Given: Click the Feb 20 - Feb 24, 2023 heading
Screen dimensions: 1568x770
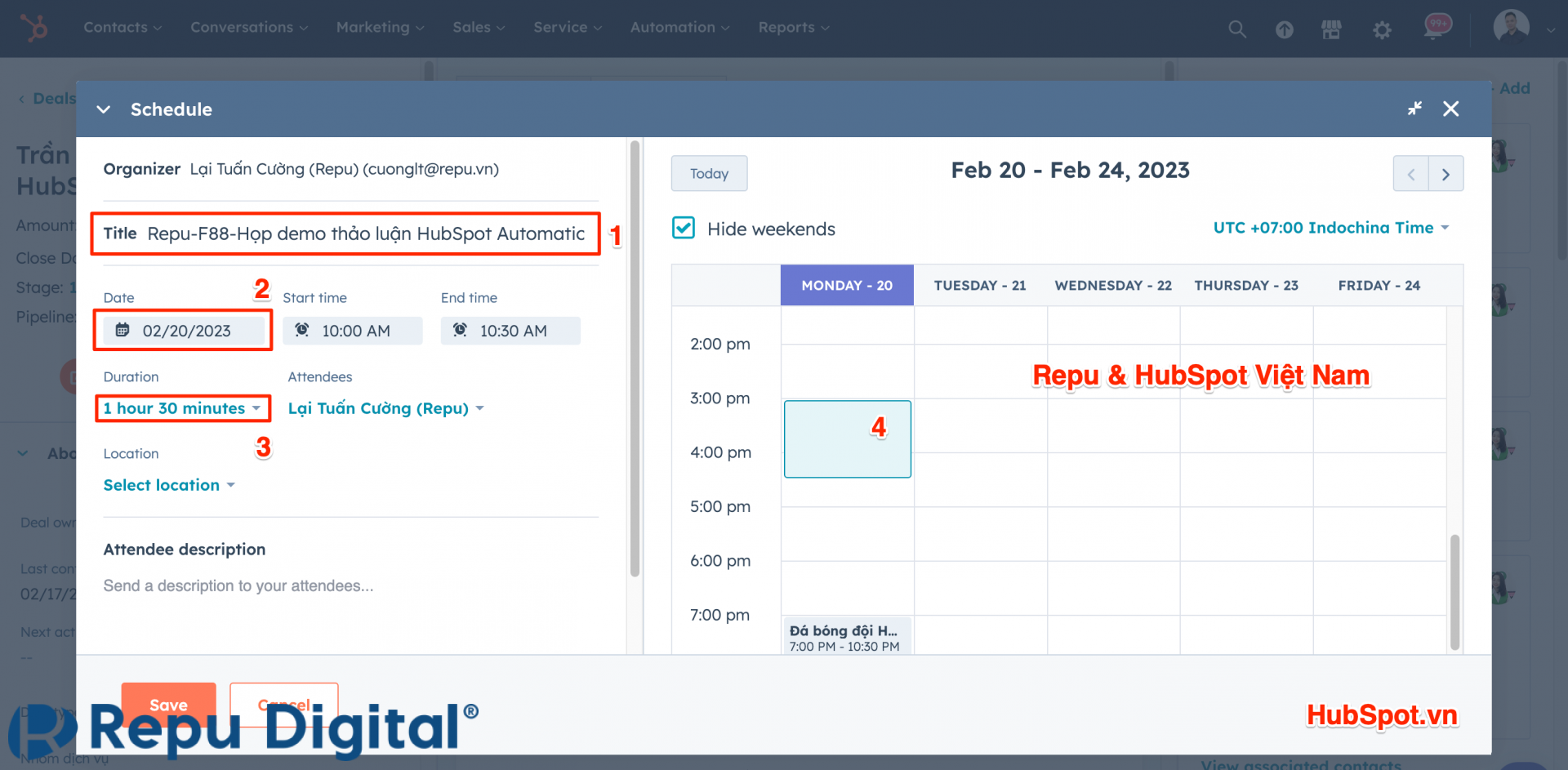Looking at the screenshot, I should click(x=1070, y=171).
